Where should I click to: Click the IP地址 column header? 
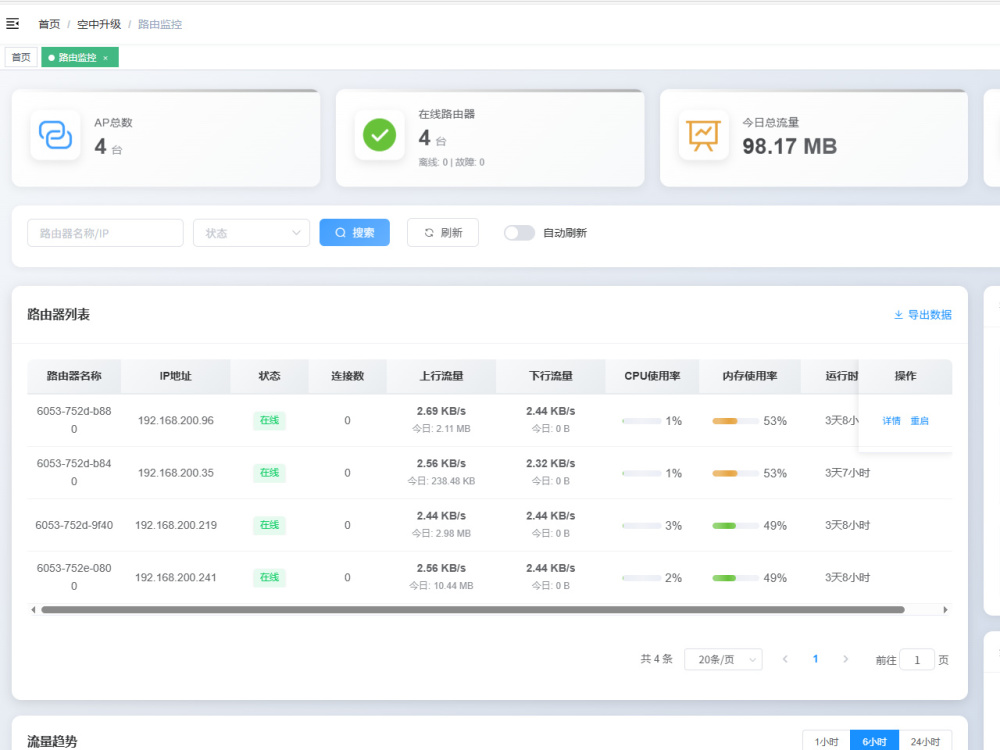(175, 376)
